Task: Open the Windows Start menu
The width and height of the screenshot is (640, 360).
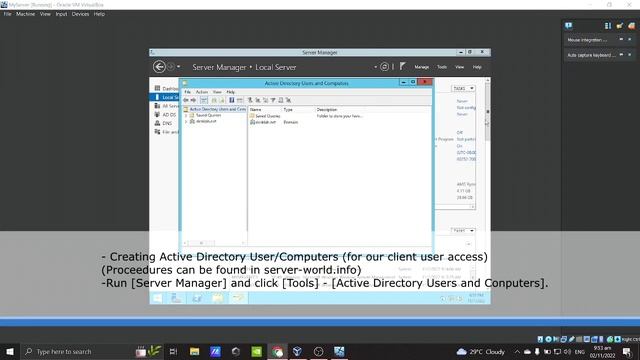Action: click(10, 351)
